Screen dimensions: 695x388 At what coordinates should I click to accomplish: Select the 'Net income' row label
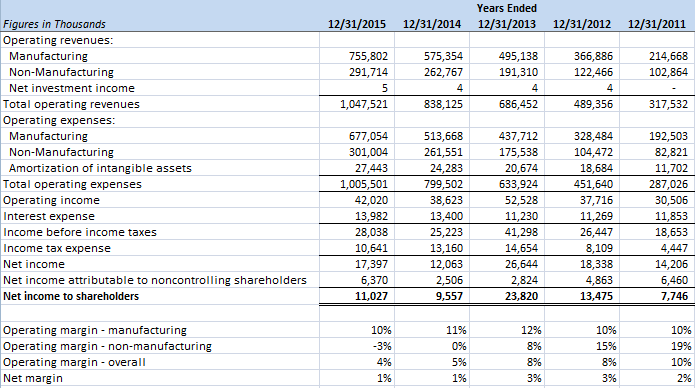coord(34,264)
